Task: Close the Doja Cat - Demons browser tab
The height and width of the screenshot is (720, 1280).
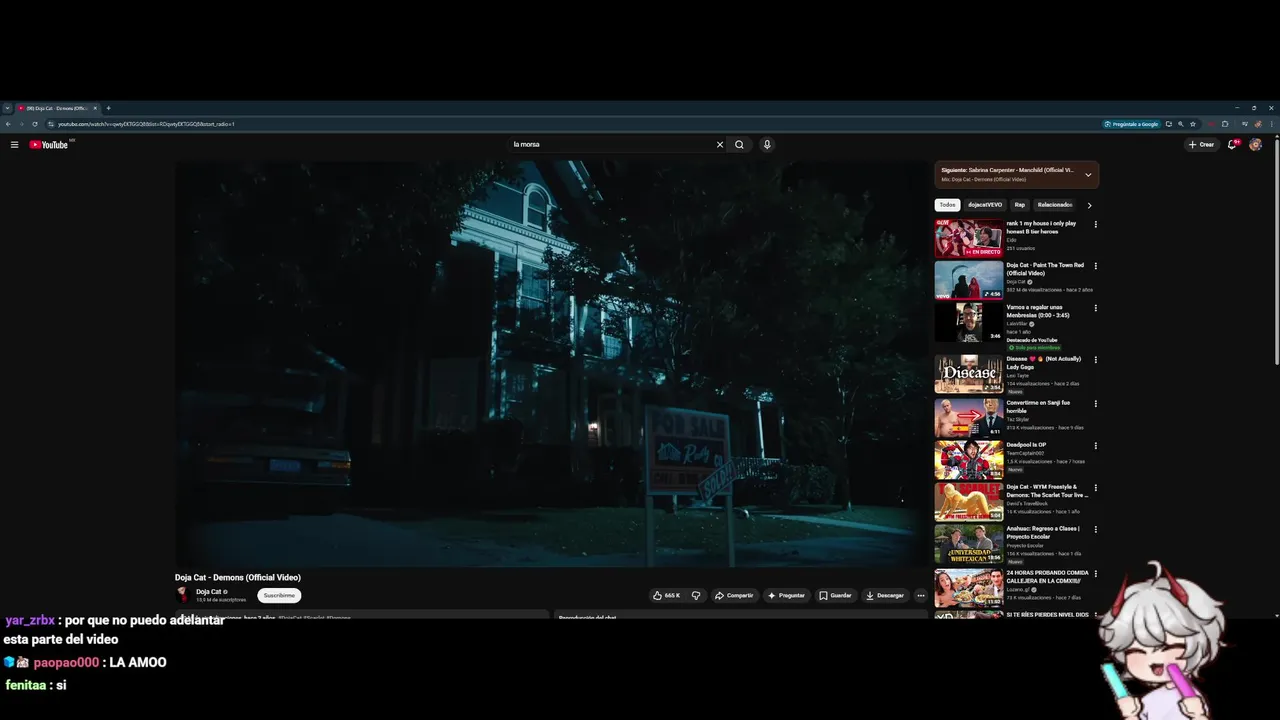Action: coord(95,108)
